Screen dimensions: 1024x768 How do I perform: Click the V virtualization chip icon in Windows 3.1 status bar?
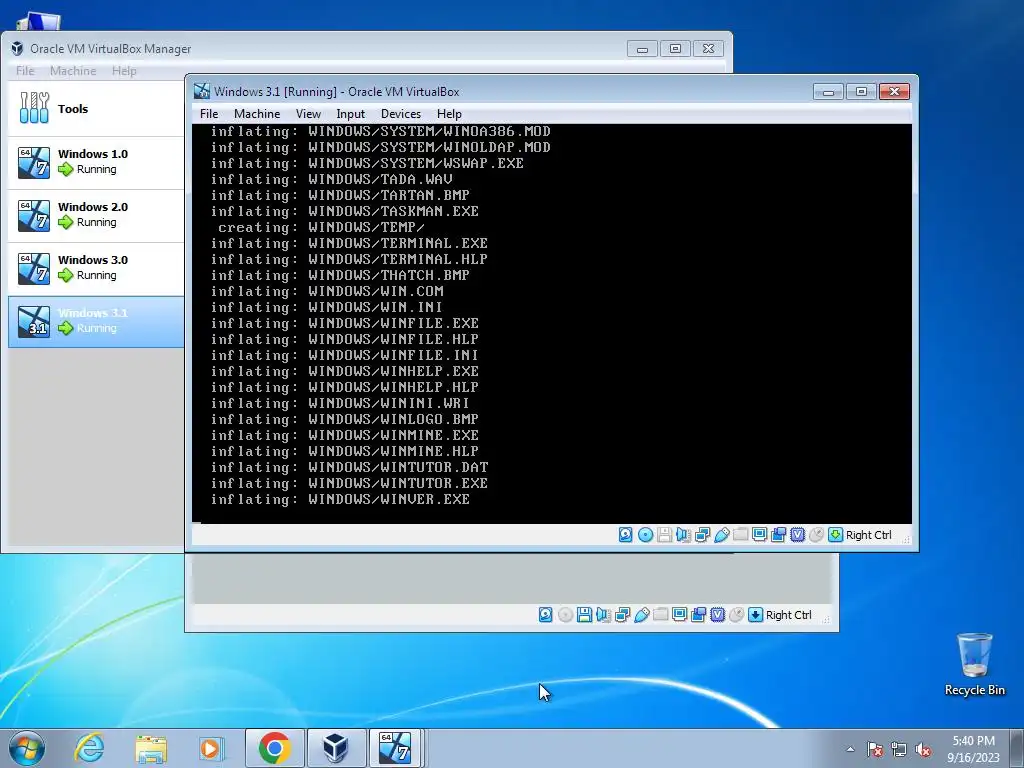click(797, 535)
